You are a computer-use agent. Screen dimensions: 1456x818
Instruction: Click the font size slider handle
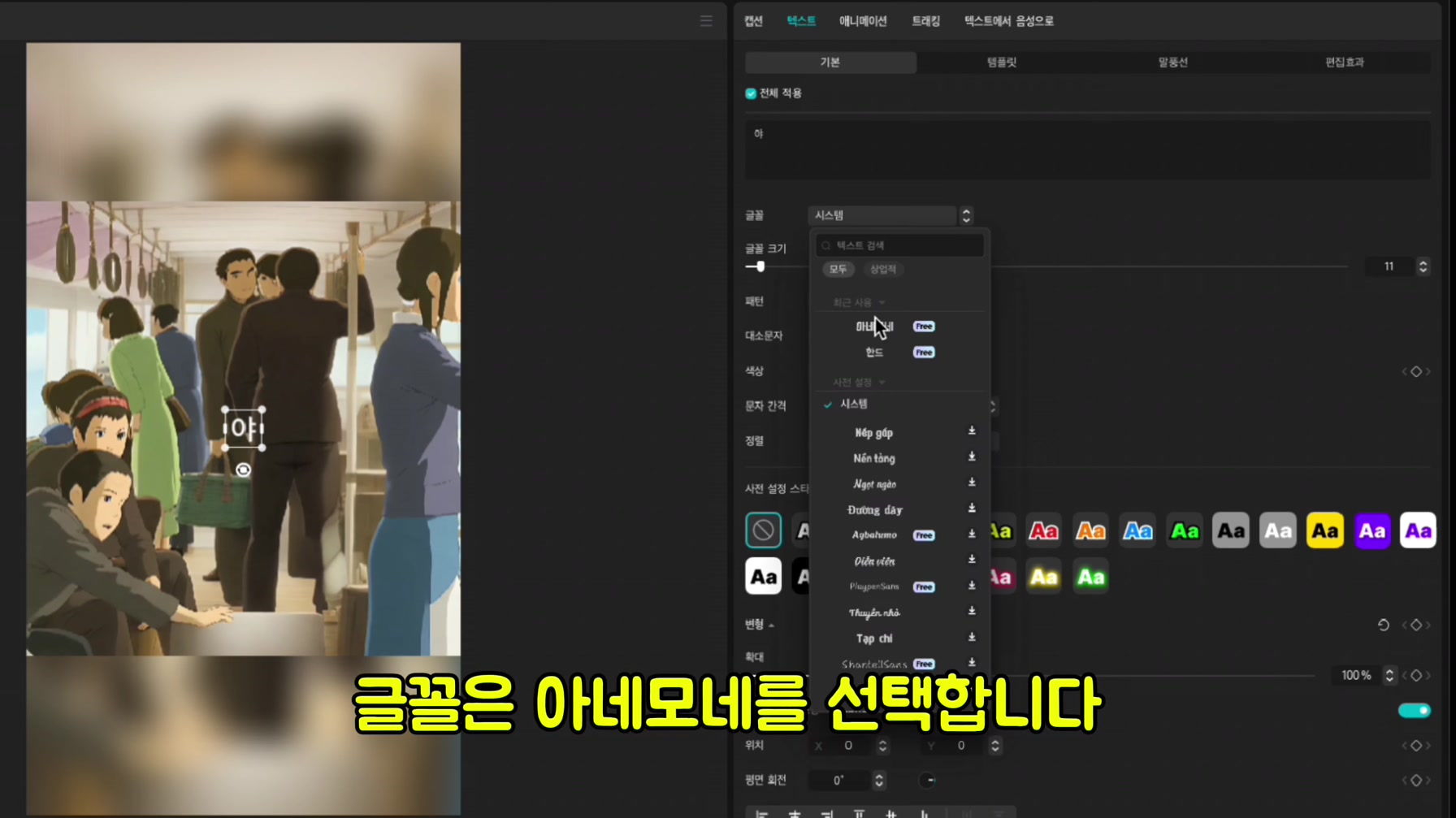760,266
